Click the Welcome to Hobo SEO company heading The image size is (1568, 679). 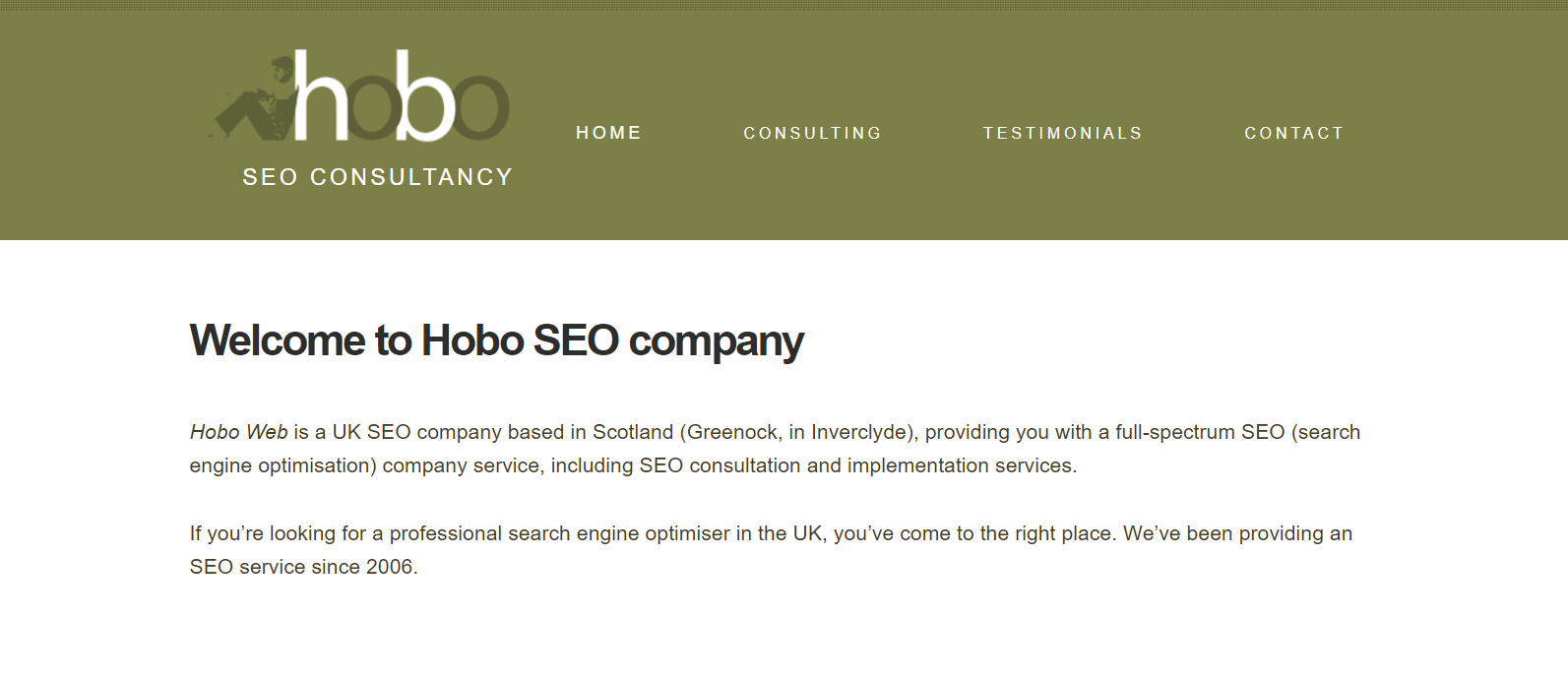497,341
